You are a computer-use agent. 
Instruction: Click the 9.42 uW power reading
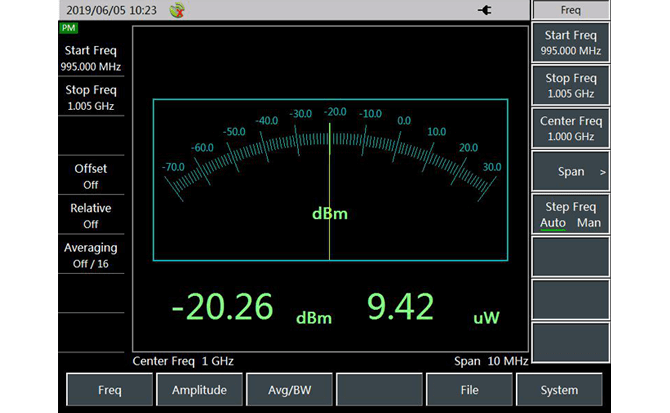[x=400, y=308]
